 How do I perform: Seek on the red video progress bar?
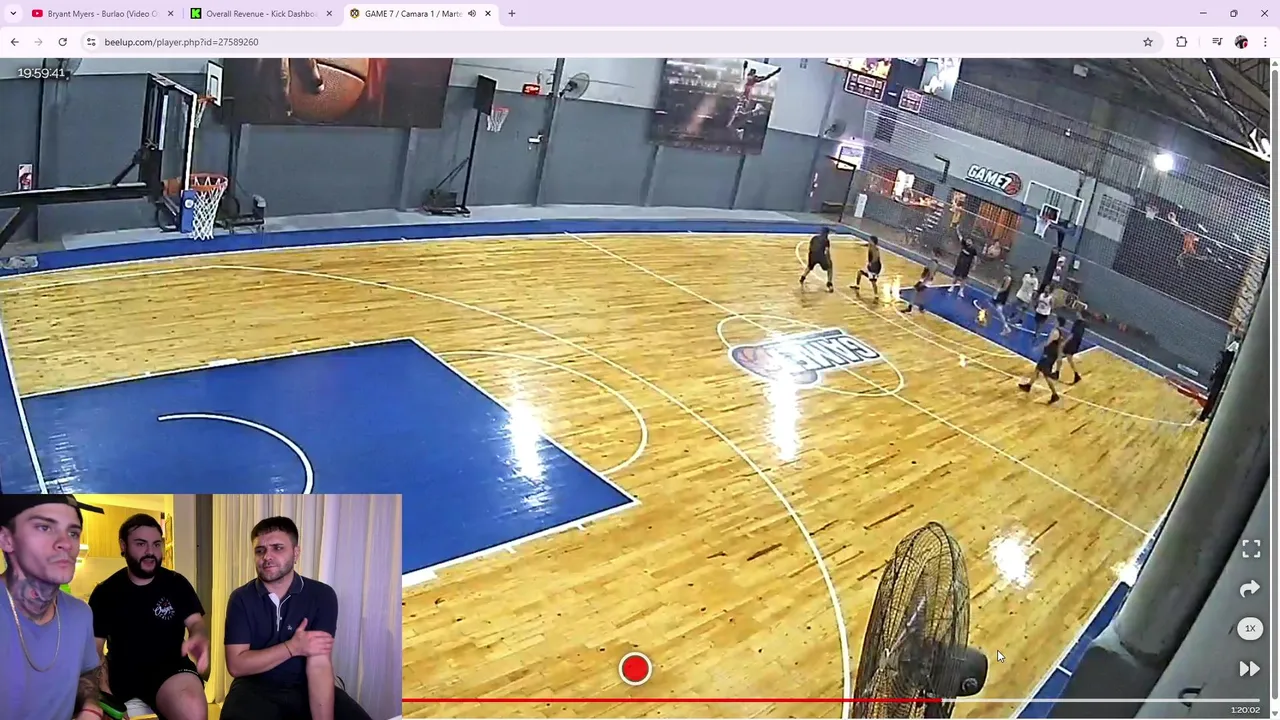click(670, 700)
